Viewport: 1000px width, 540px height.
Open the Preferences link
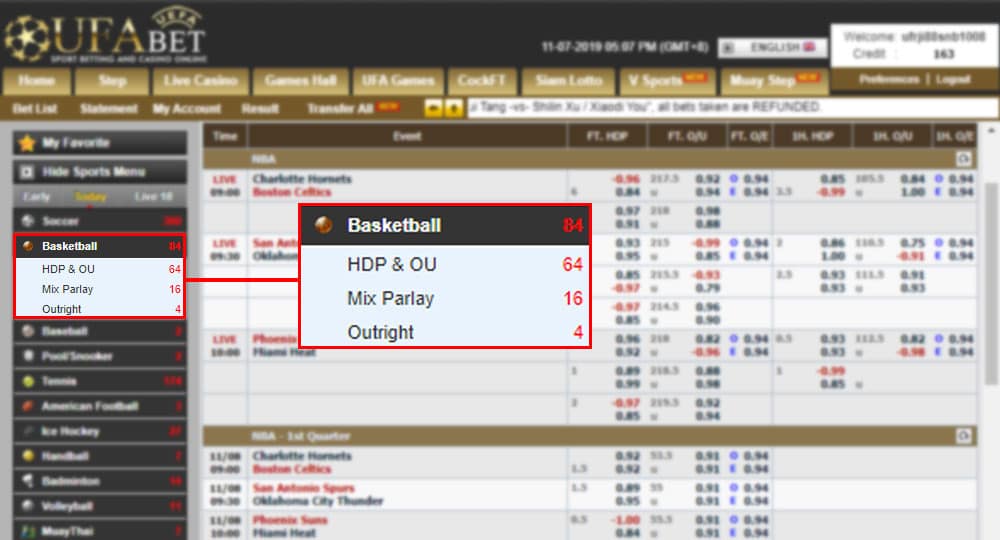[889, 79]
